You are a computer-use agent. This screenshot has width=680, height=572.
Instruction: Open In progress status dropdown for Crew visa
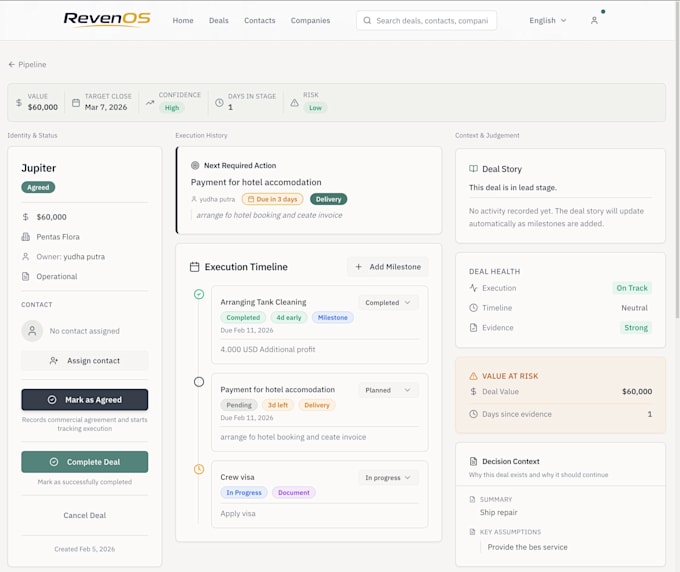[388, 477]
